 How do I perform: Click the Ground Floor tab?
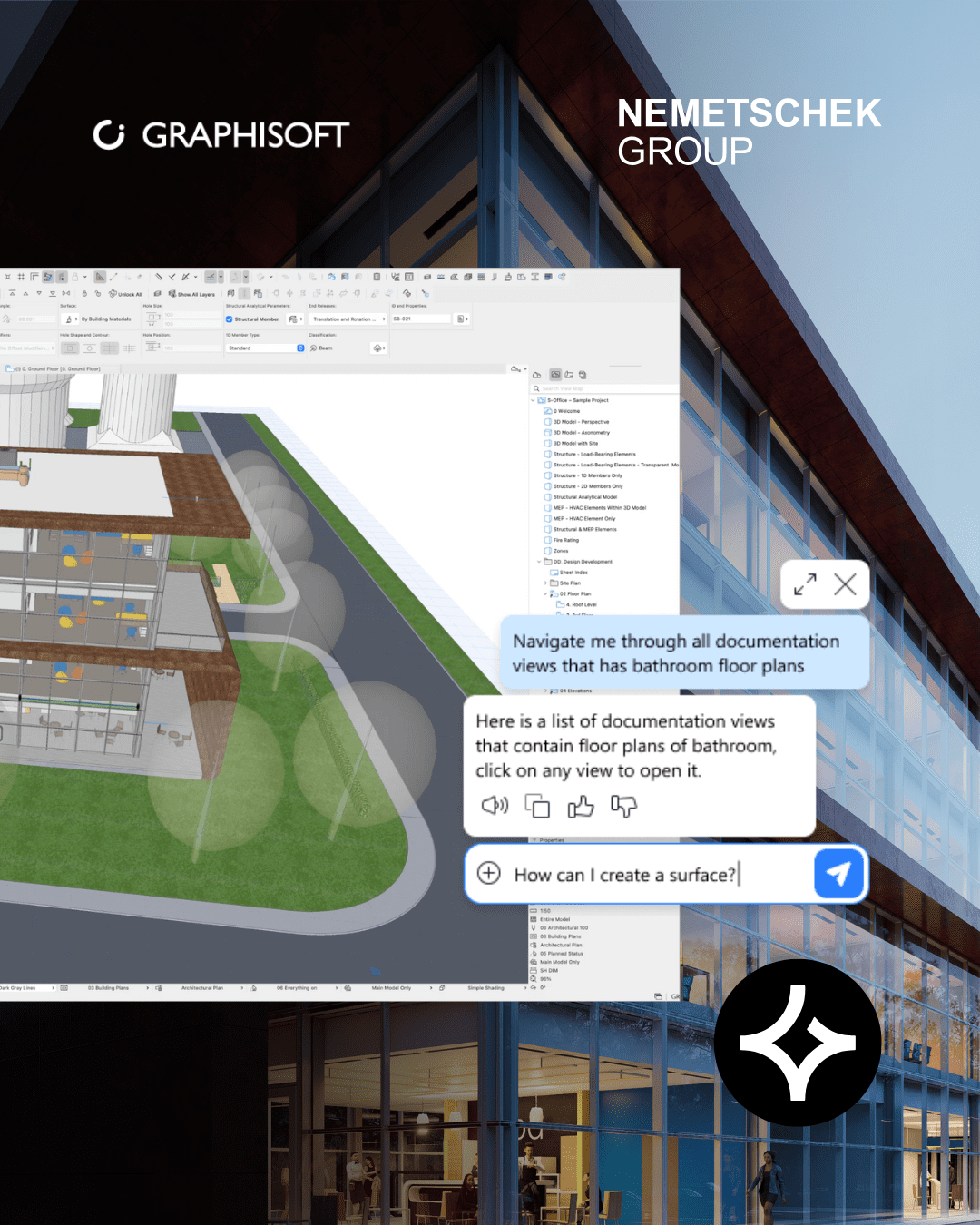pos(54,369)
